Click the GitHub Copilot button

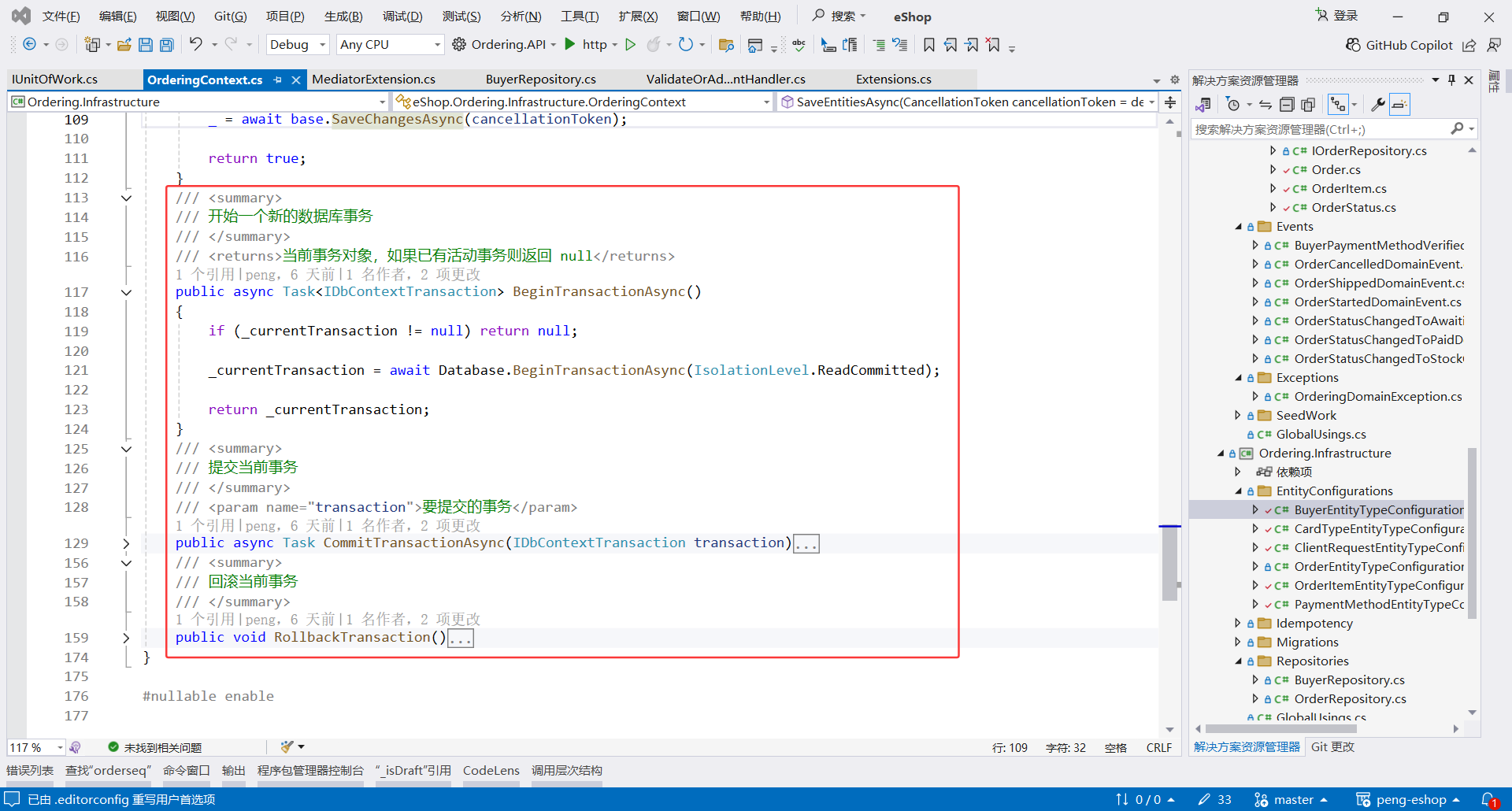point(1408,45)
